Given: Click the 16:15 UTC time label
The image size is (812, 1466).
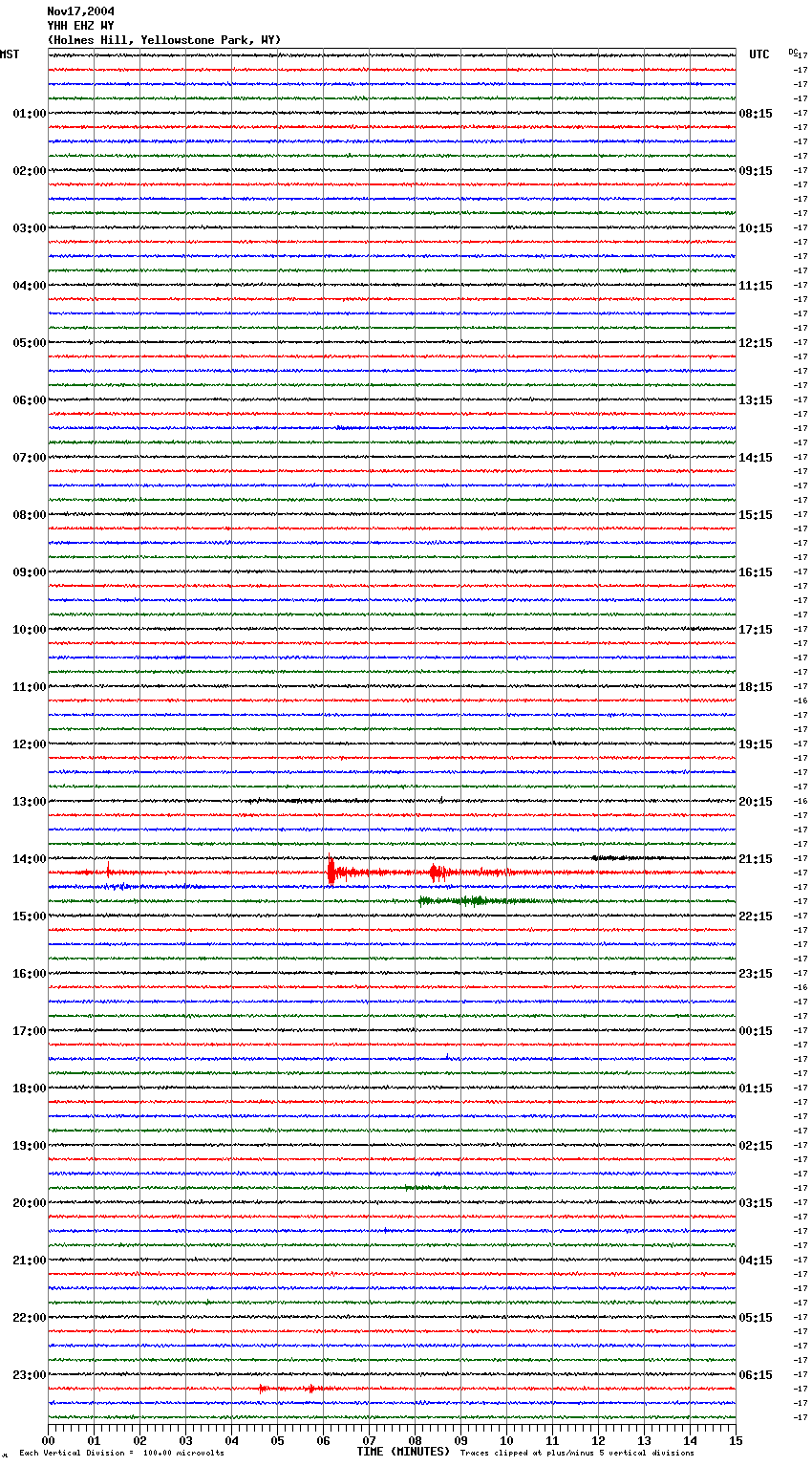Looking at the screenshot, I should click(x=756, y=572).
